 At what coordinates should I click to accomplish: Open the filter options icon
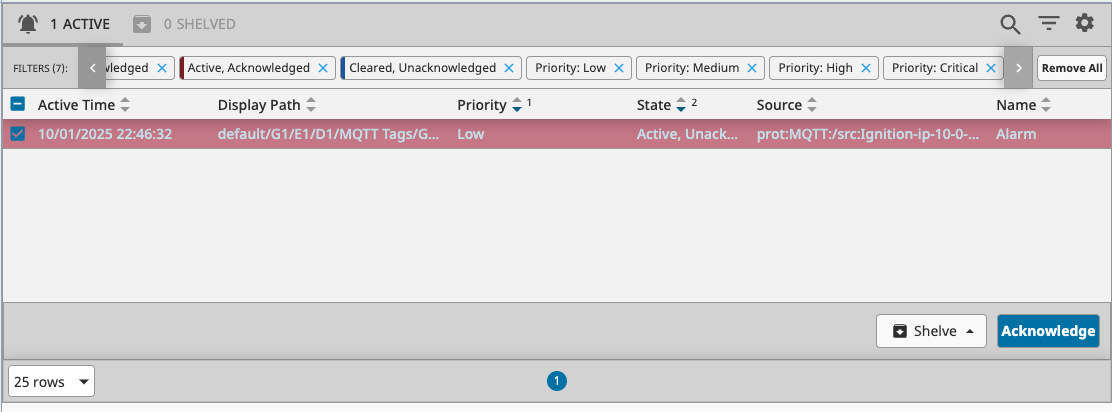coord(1048,24)
